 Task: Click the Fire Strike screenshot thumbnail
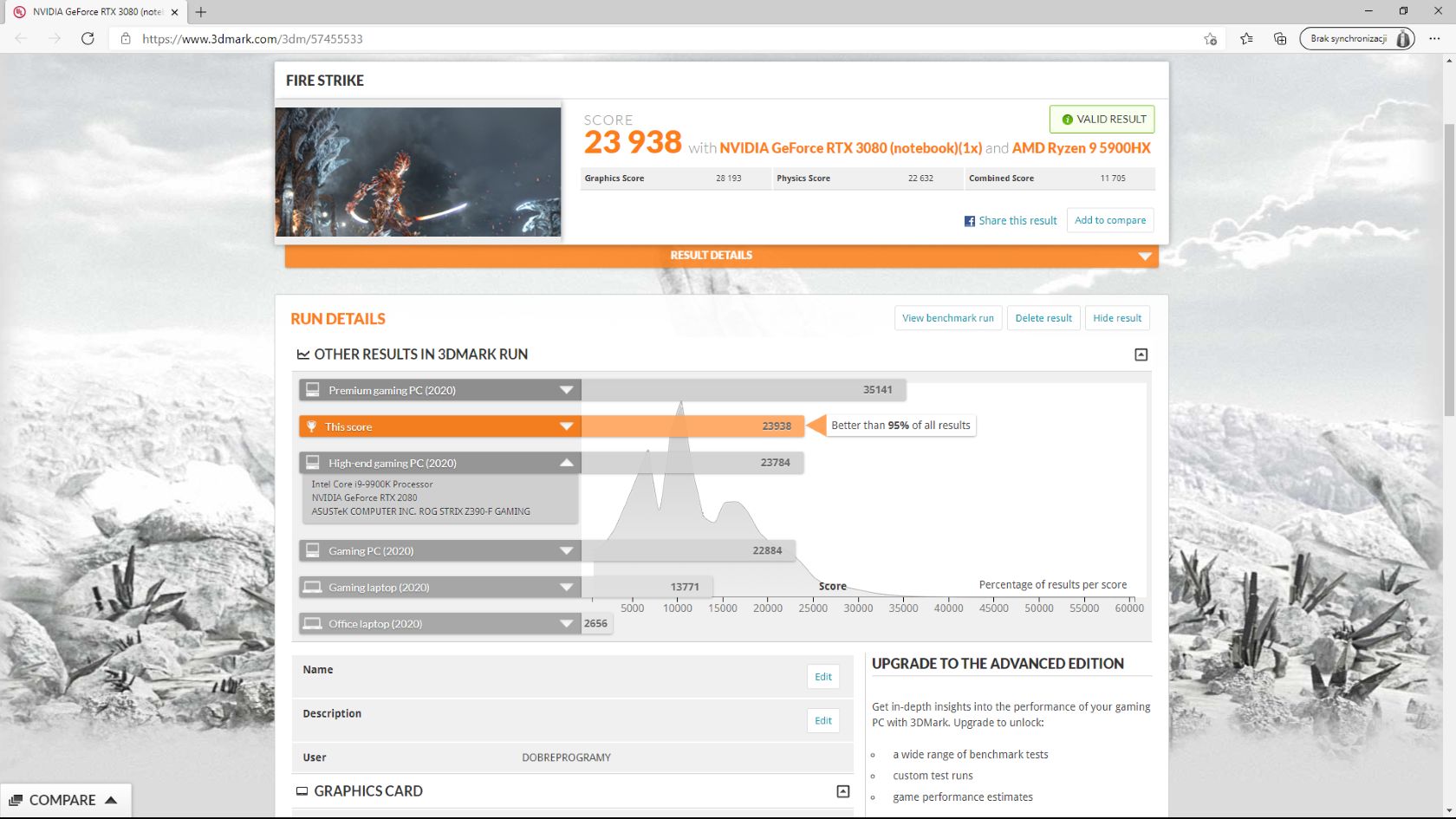(x=418, y=171)
